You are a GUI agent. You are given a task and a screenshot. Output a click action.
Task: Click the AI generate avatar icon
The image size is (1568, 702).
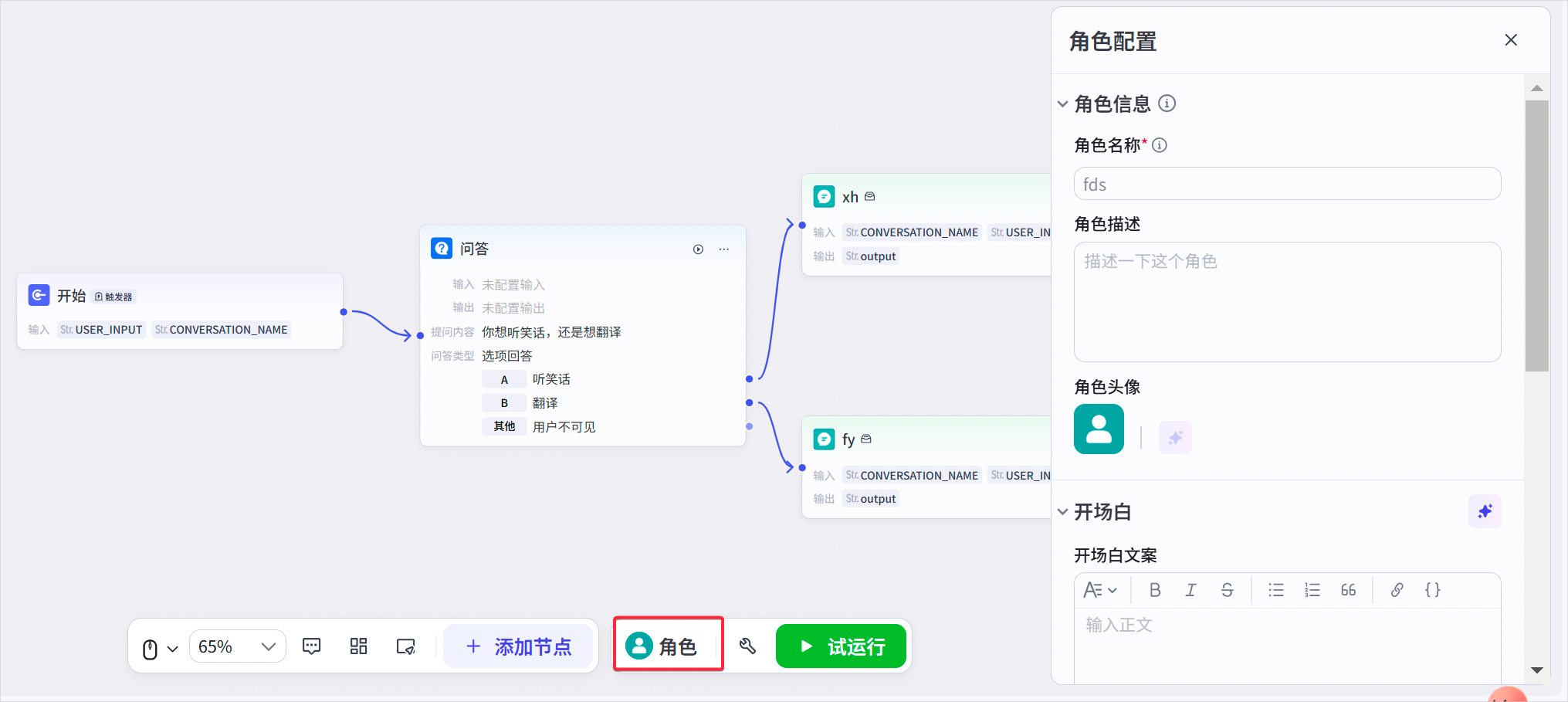1175,438
